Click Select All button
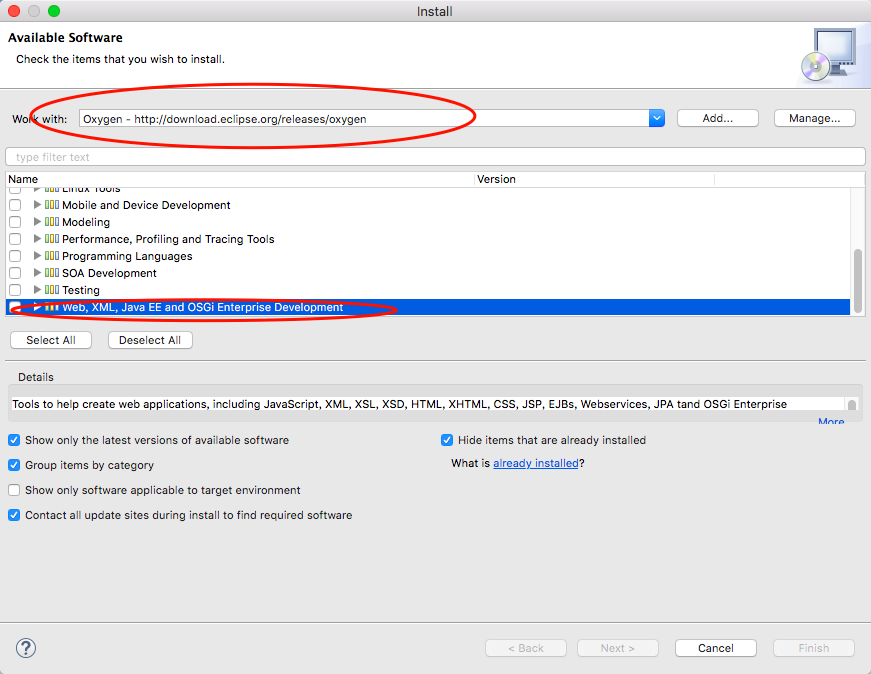The width and height of the screenshot is (871, 674). tap(51, 340)
